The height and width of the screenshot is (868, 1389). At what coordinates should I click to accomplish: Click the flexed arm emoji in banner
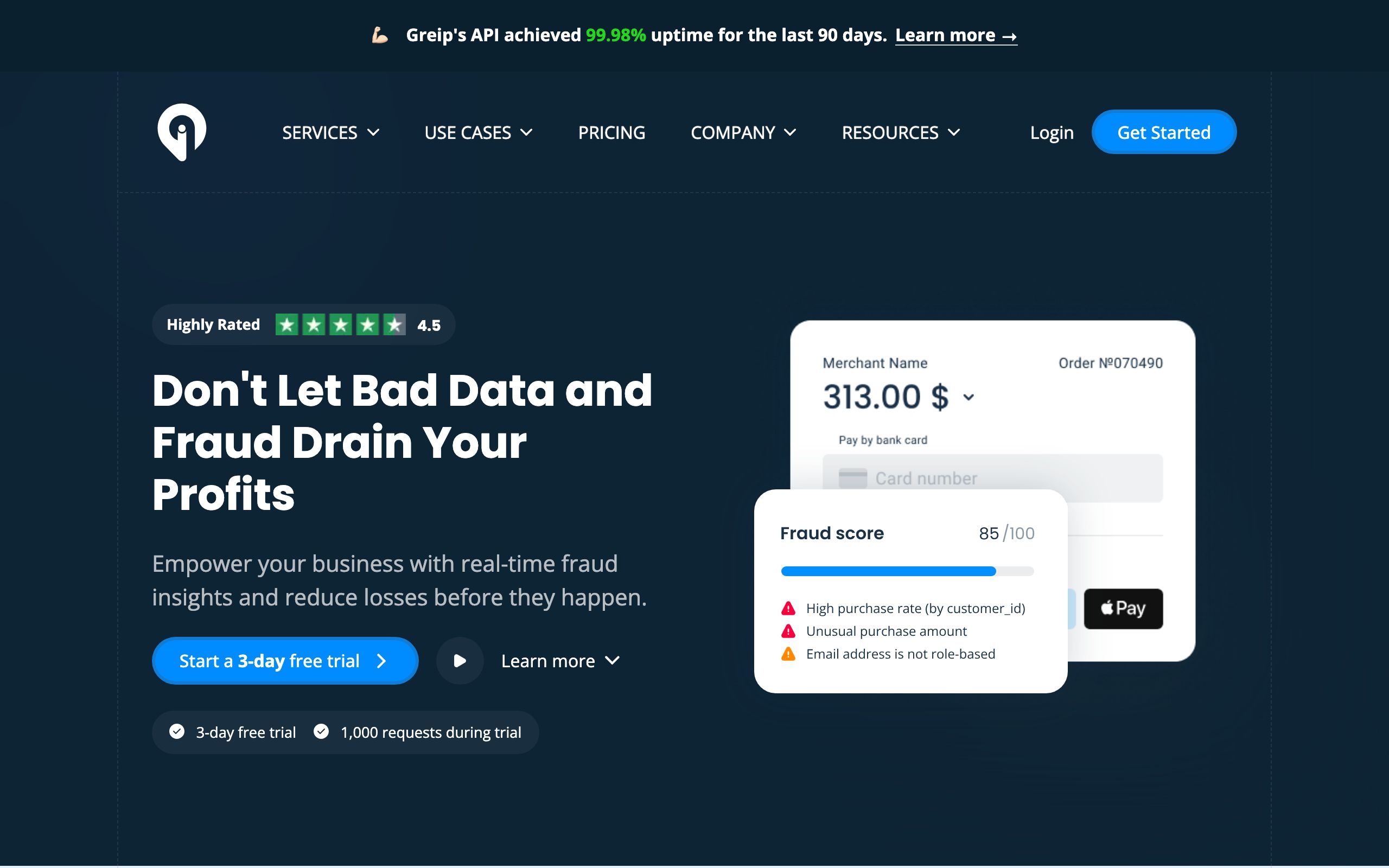380,35
